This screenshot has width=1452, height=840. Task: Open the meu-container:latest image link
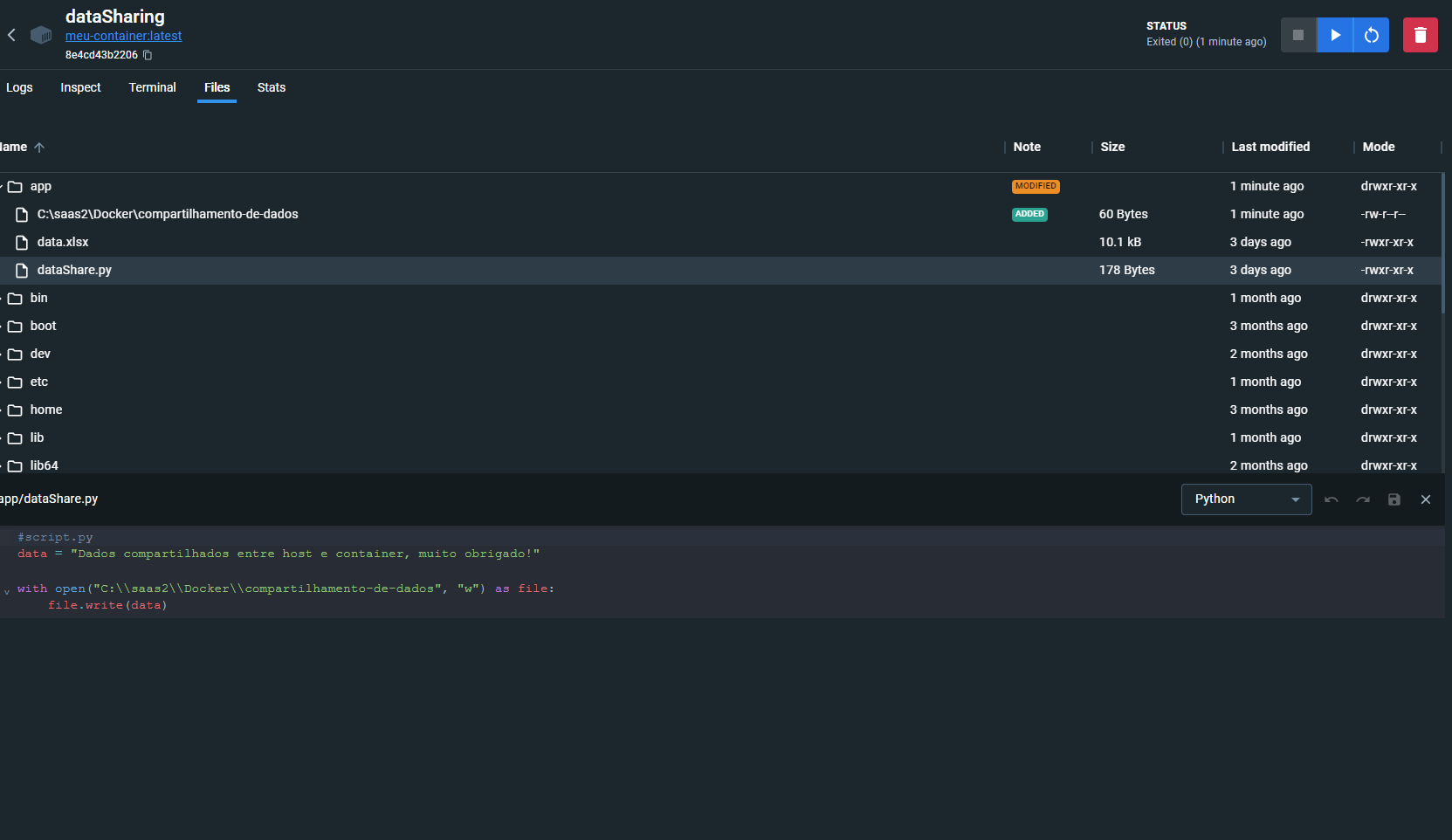pos(123,36)
